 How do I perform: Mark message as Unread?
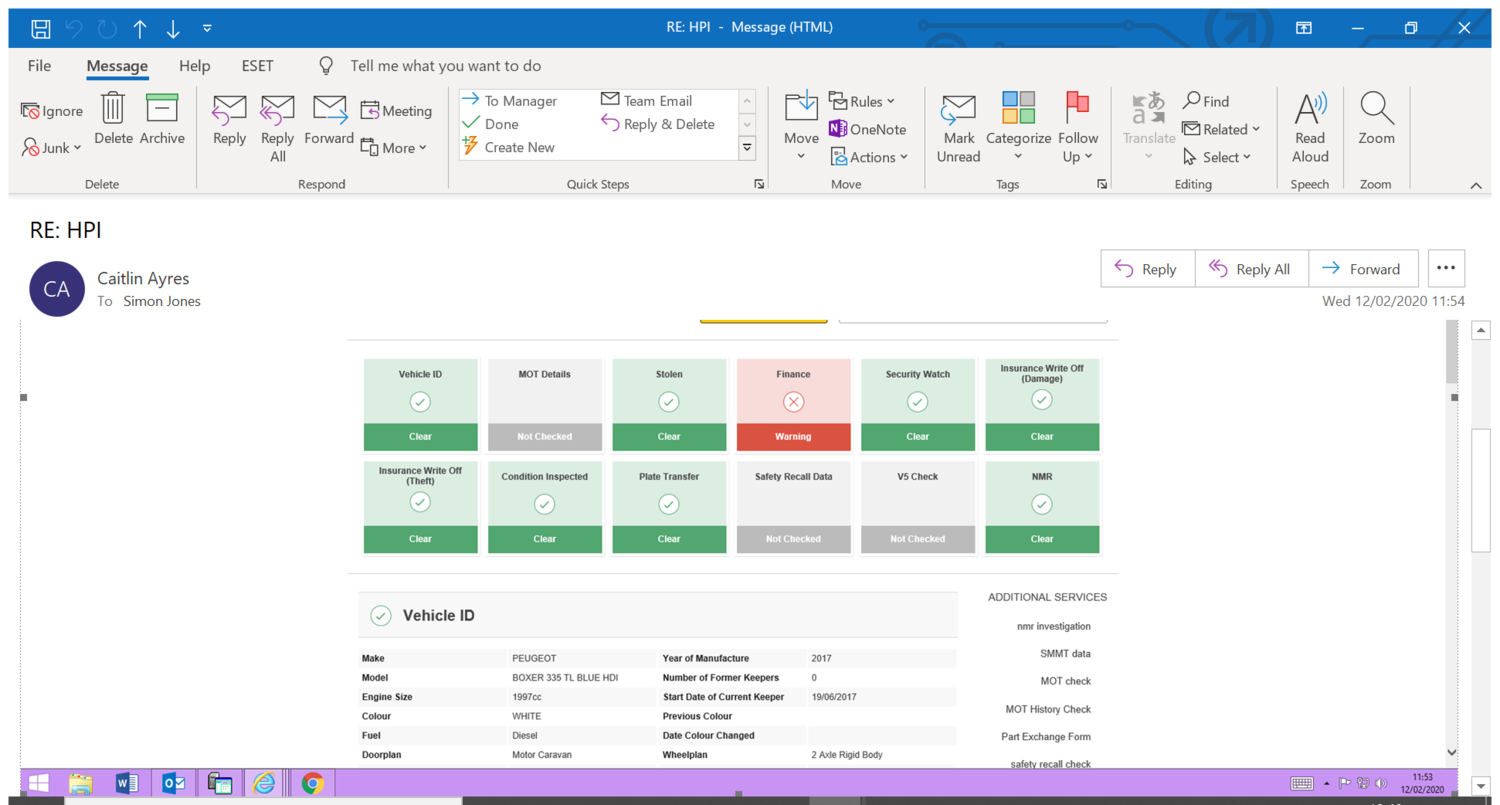point(958,128)
